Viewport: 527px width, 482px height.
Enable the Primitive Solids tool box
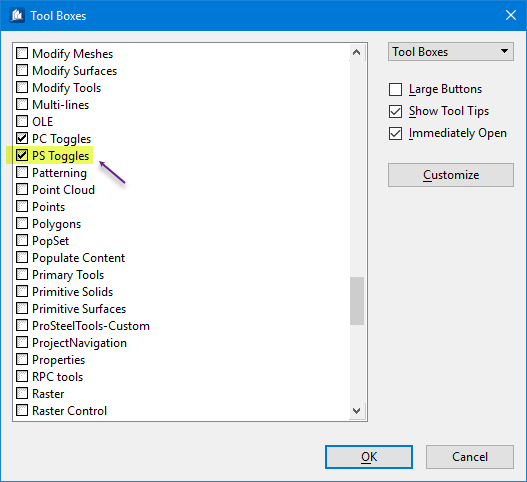pyautogui.click(x=22, y=291)
